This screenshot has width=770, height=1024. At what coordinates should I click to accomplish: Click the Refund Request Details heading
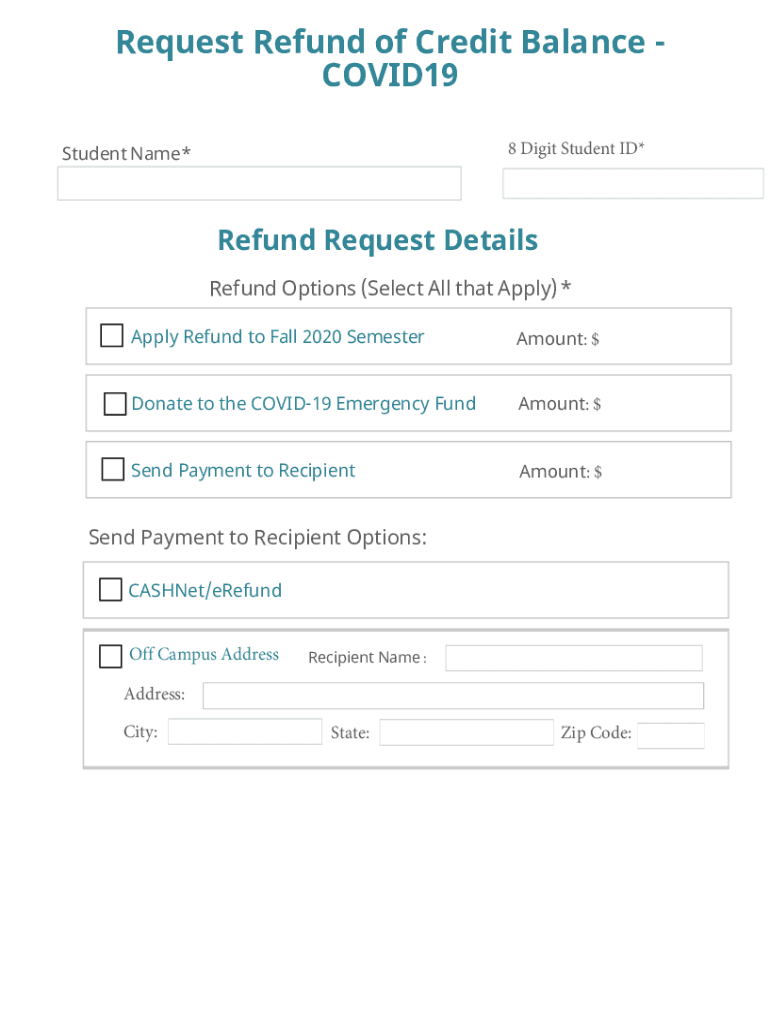click(377, 240)
